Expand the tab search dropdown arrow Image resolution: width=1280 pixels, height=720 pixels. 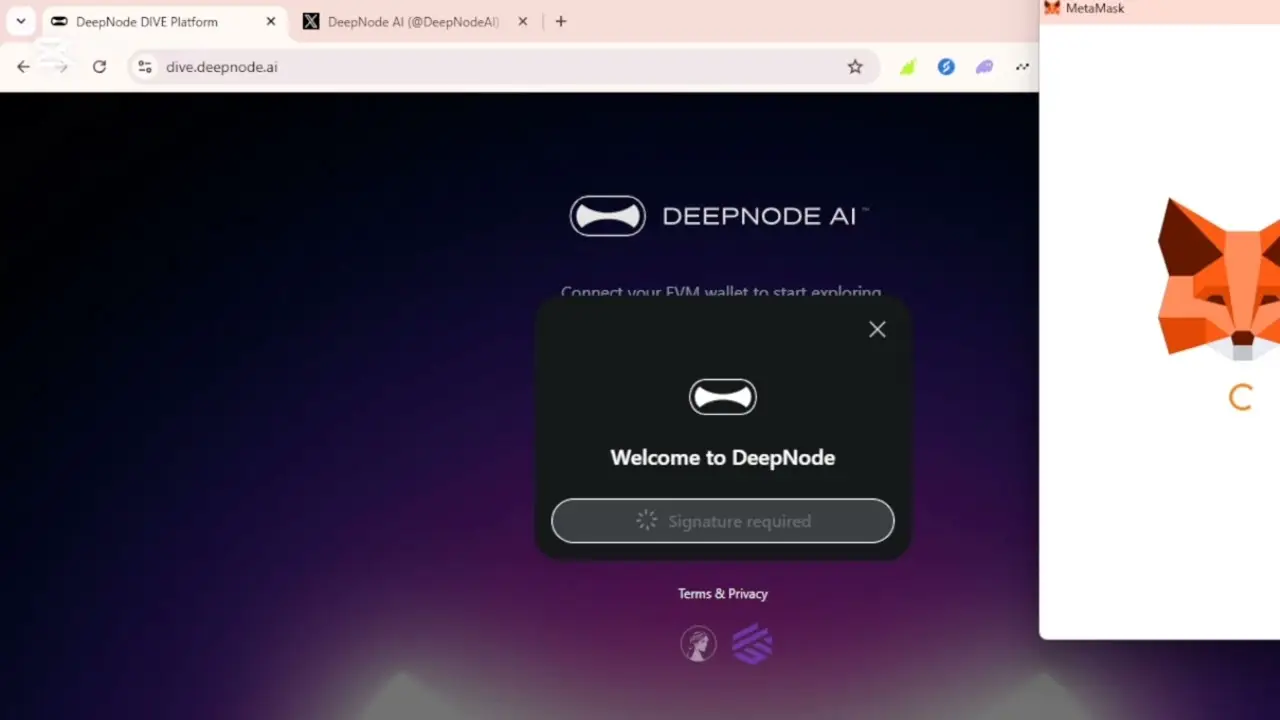20,21
